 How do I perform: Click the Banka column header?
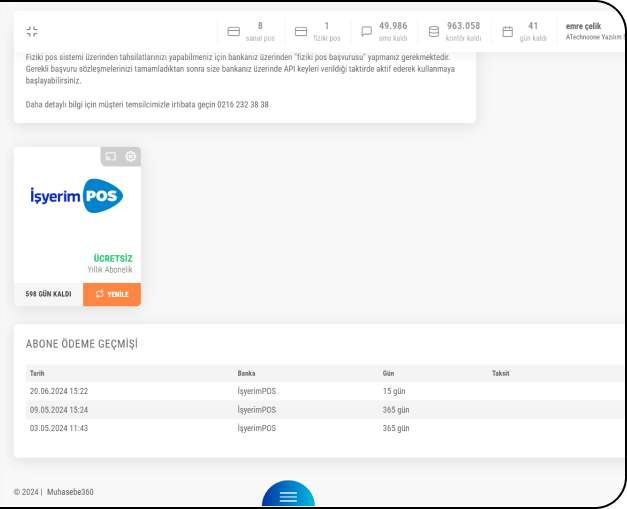pyautogui.click(x=246, y=373)
